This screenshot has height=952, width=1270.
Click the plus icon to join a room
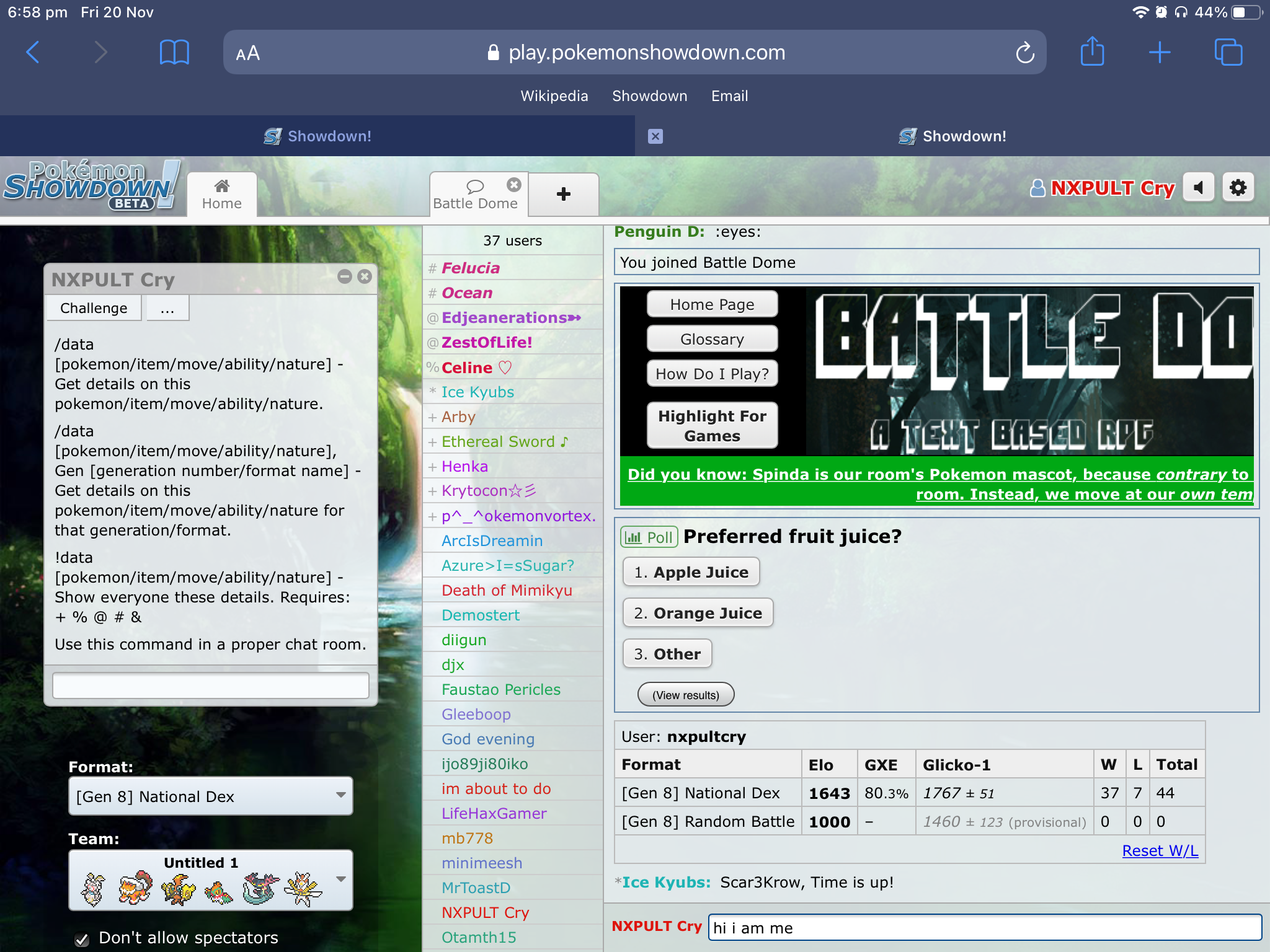click(x=563, y=195)
